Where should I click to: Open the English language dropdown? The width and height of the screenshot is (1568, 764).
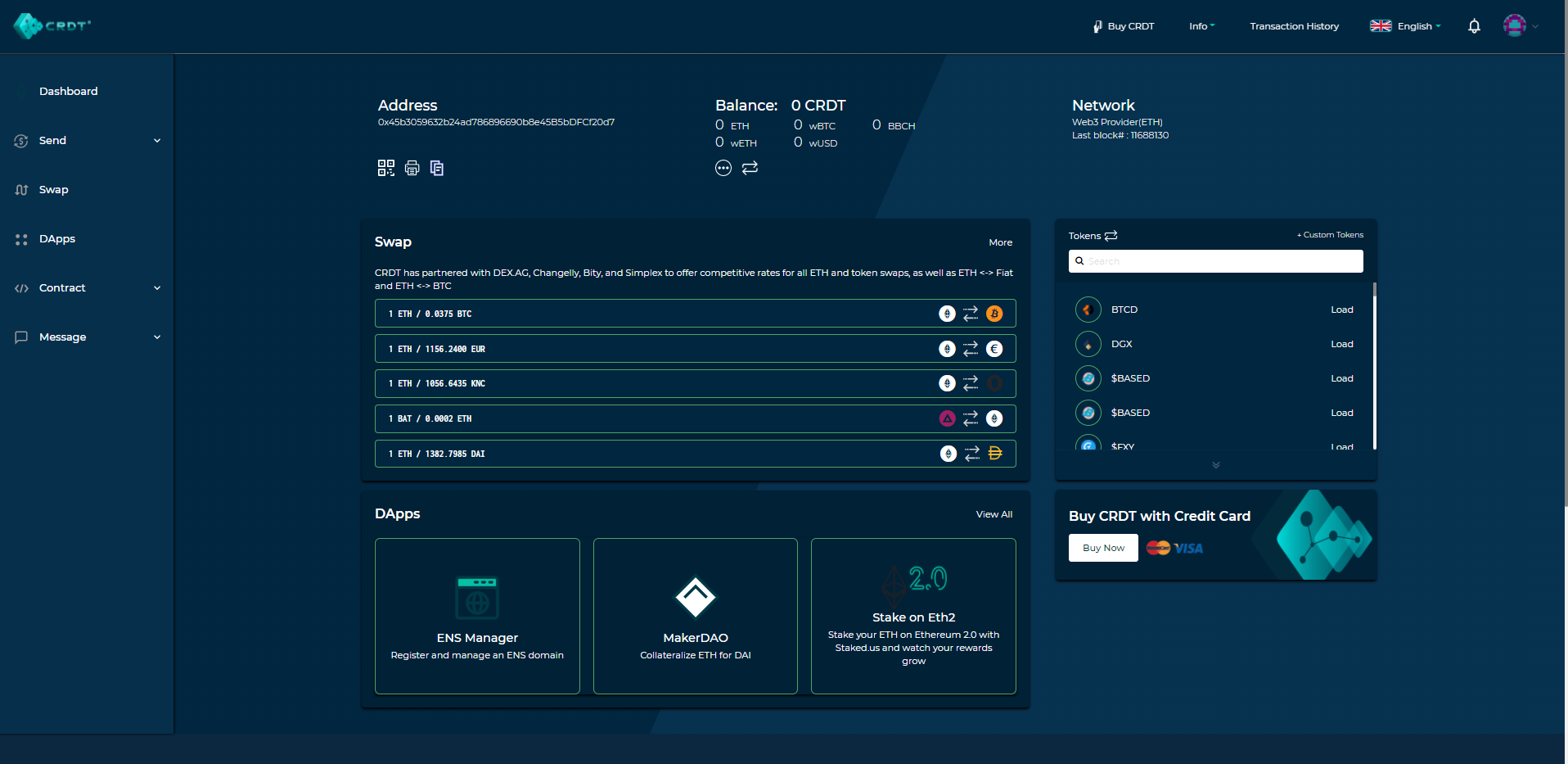pyautogui.click(x=1419, y=26)
